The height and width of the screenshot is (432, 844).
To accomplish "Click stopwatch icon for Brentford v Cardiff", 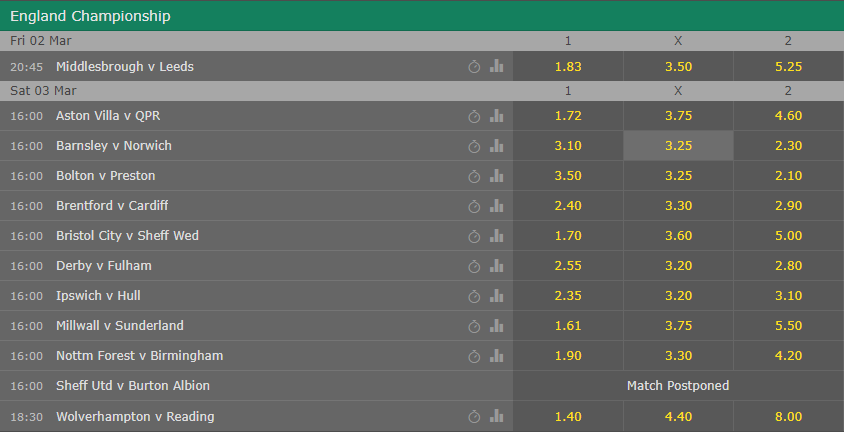I will point(474,206).
